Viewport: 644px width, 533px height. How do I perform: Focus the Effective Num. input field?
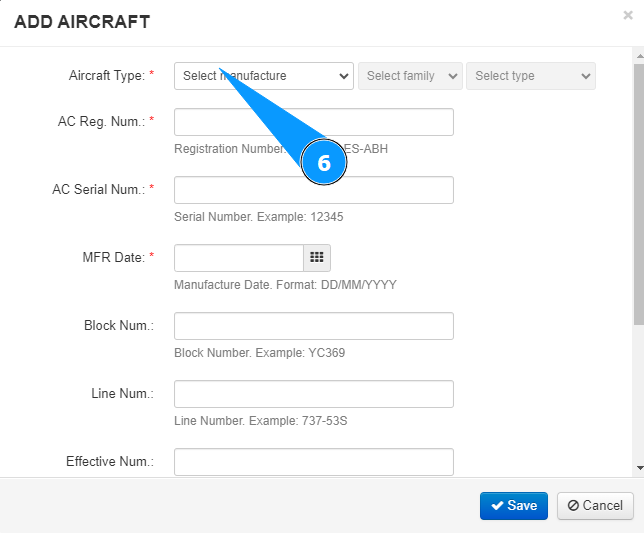[313, 462]
